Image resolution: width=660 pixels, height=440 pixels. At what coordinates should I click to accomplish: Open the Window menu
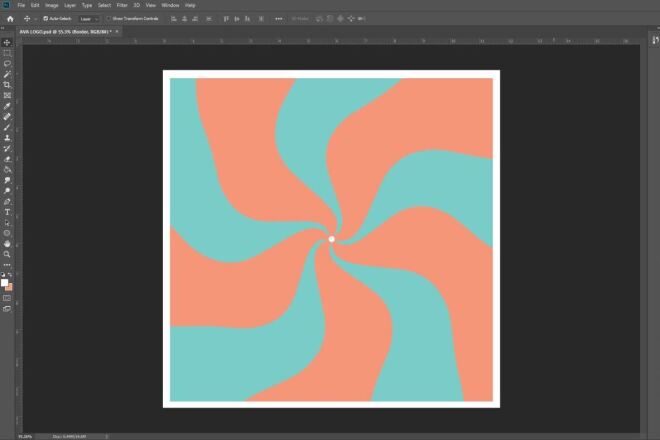[x=170, y=5]
